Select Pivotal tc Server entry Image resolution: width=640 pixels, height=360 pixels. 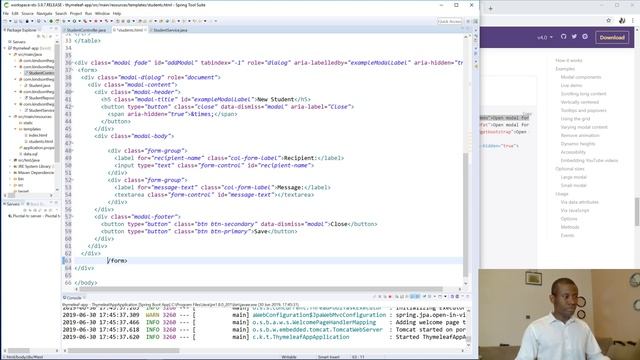click(x=34, y=216)
